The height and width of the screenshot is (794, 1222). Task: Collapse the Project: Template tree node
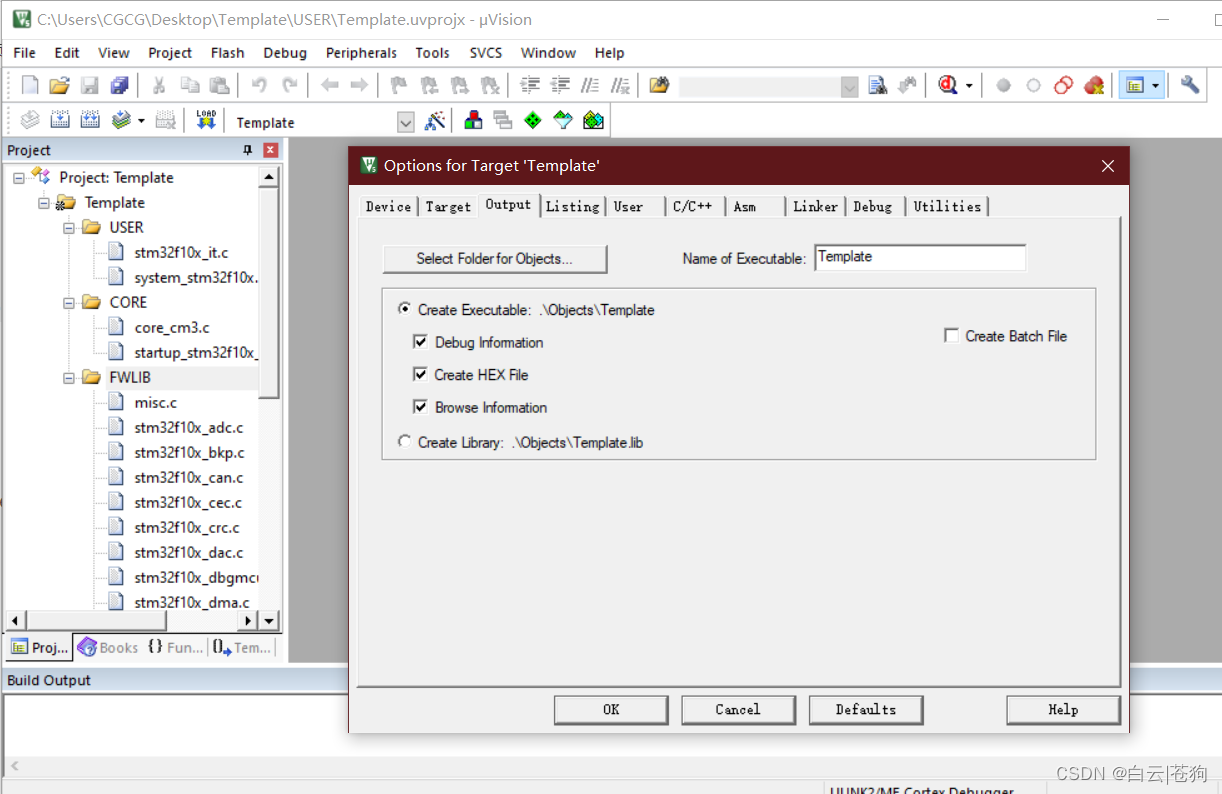tap(19, 178)
